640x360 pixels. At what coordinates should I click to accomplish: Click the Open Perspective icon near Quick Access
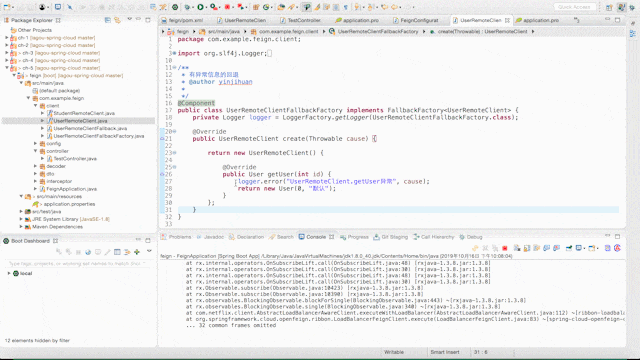(x=609, y=7)
